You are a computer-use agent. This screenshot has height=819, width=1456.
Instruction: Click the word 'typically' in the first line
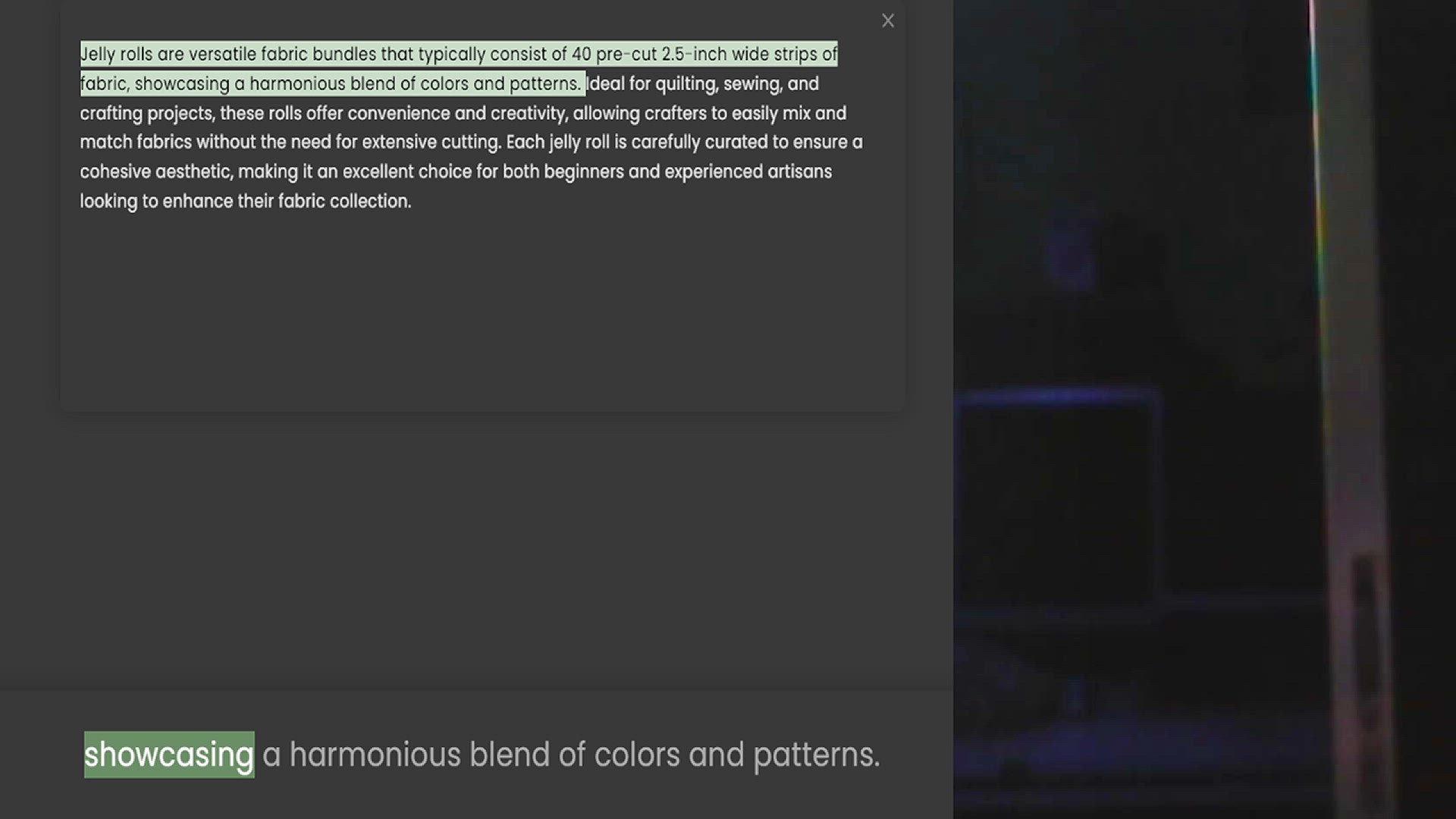(x=452, y=55)
